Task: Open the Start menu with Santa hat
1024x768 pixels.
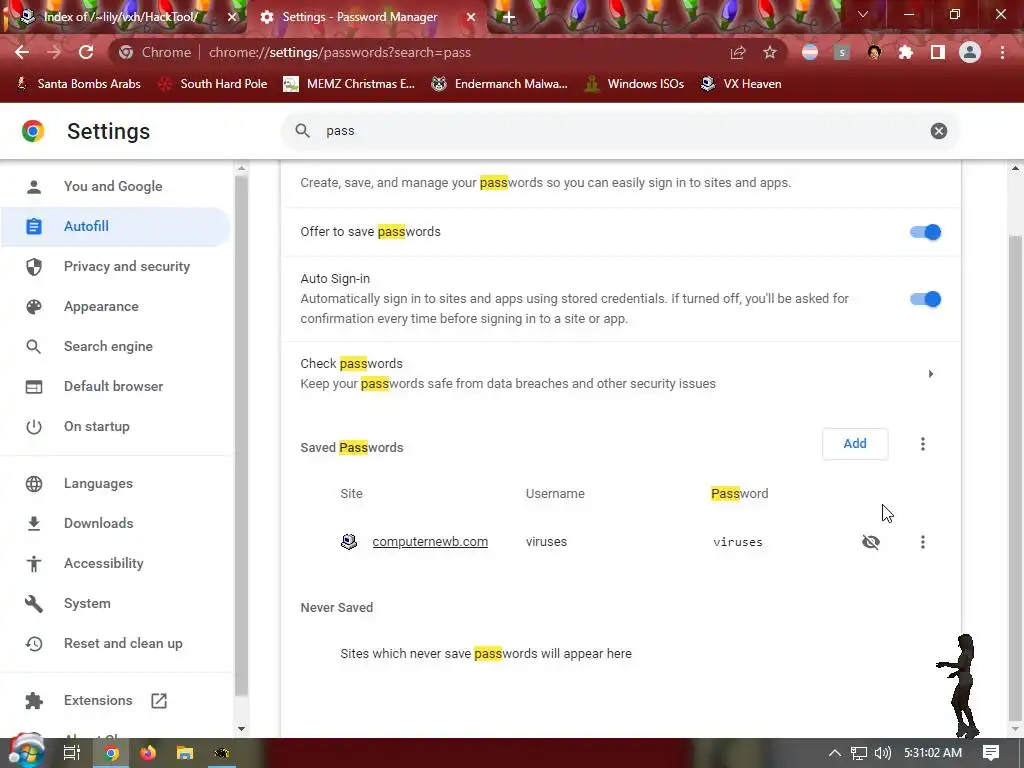Action: 26,752
